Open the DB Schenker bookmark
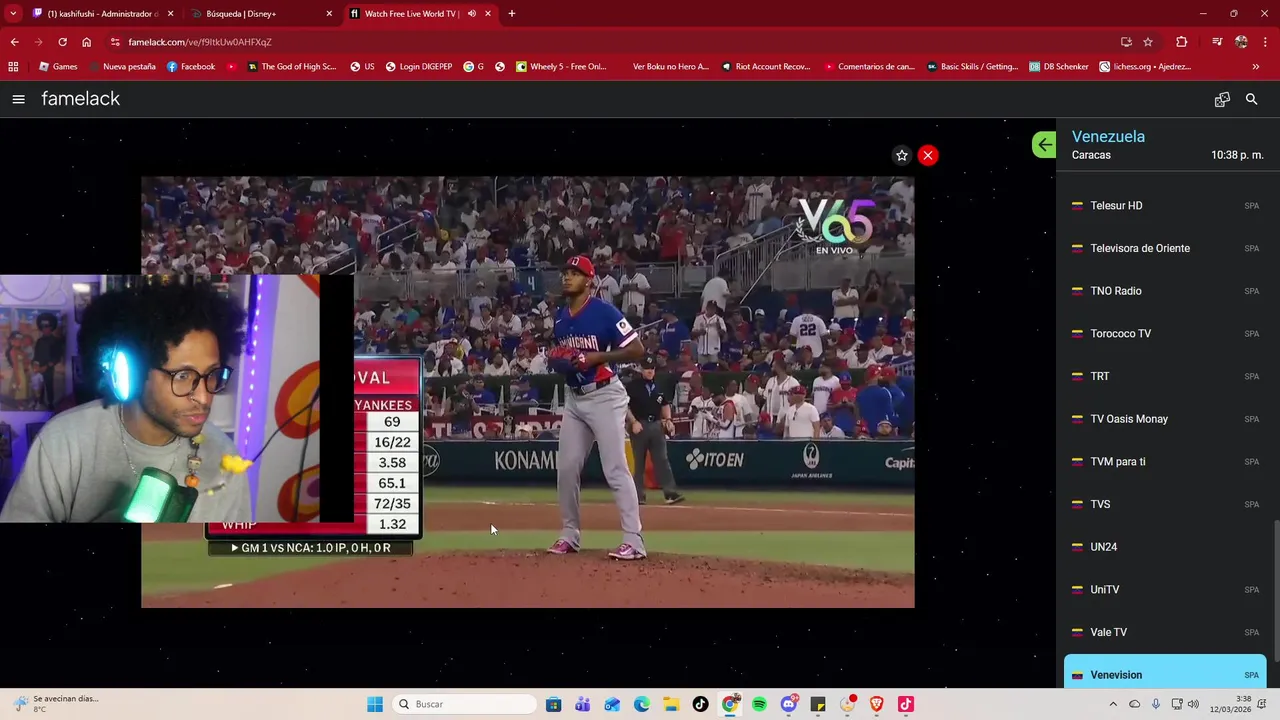1280x720 pixels. pos(1058,67)
